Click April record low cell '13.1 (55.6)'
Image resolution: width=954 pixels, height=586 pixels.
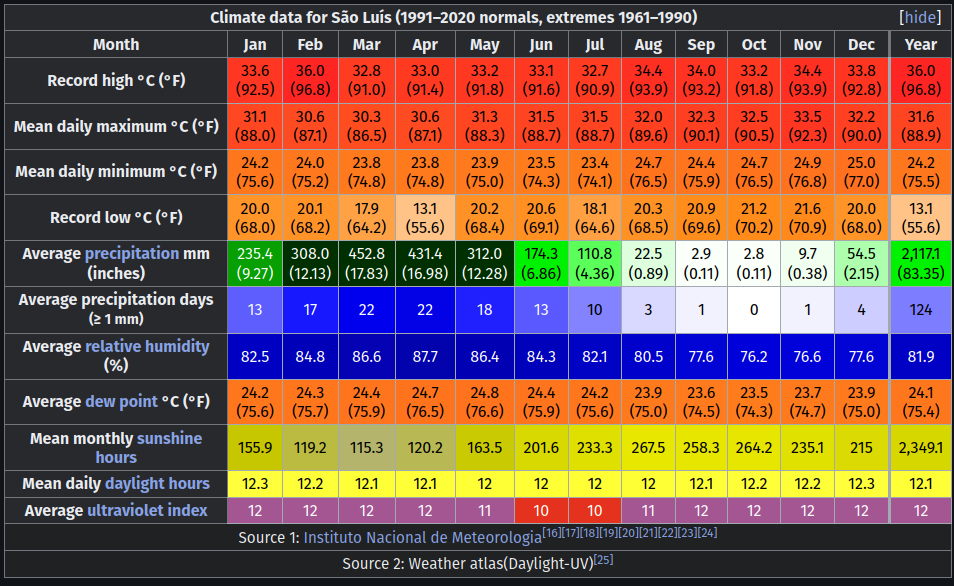425,217
